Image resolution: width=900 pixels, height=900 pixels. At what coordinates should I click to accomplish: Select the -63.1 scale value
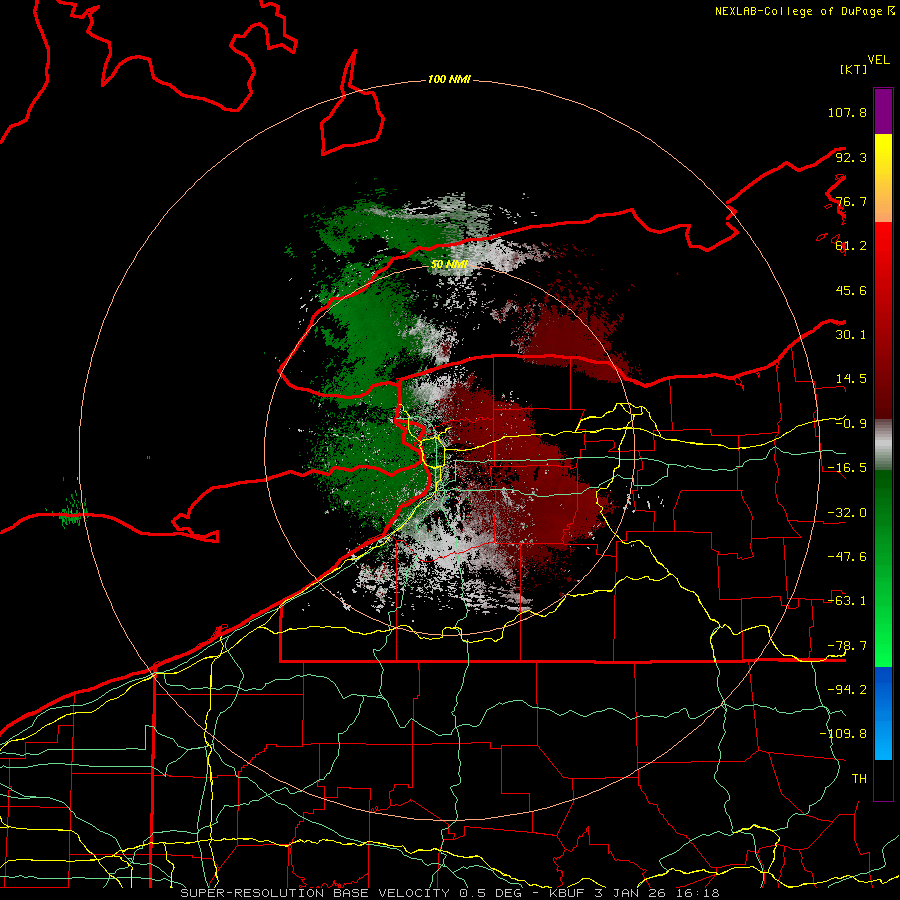[x=847, y=601]
